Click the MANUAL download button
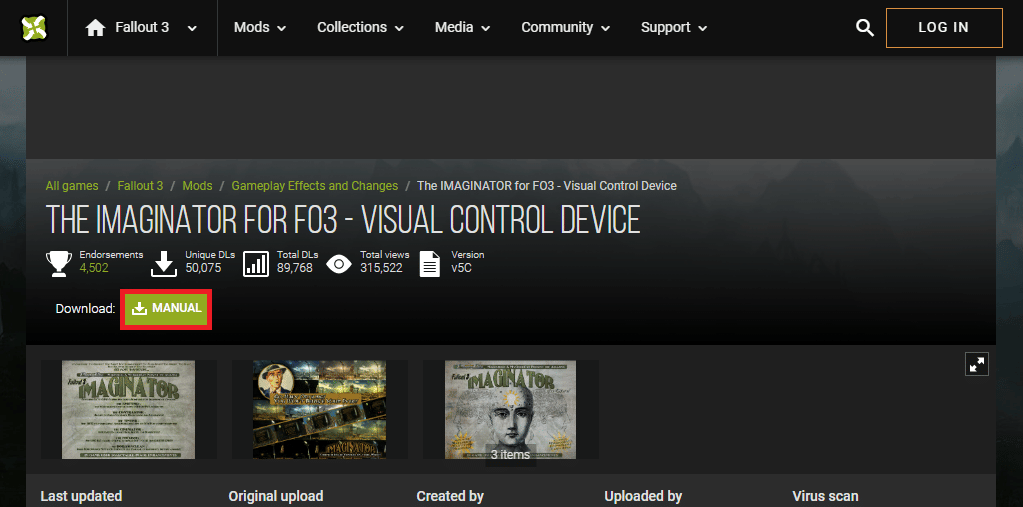 166,308
